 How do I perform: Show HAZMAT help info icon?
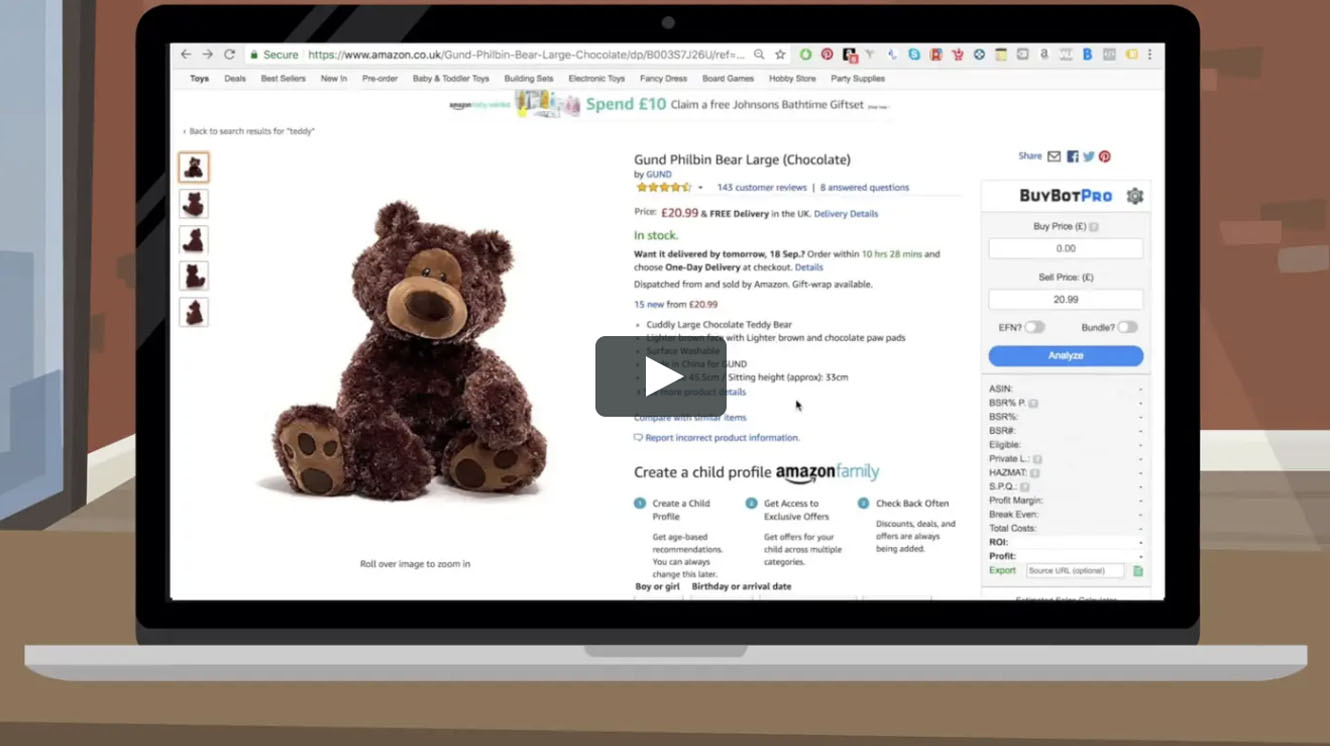[x=1035, y=473]
